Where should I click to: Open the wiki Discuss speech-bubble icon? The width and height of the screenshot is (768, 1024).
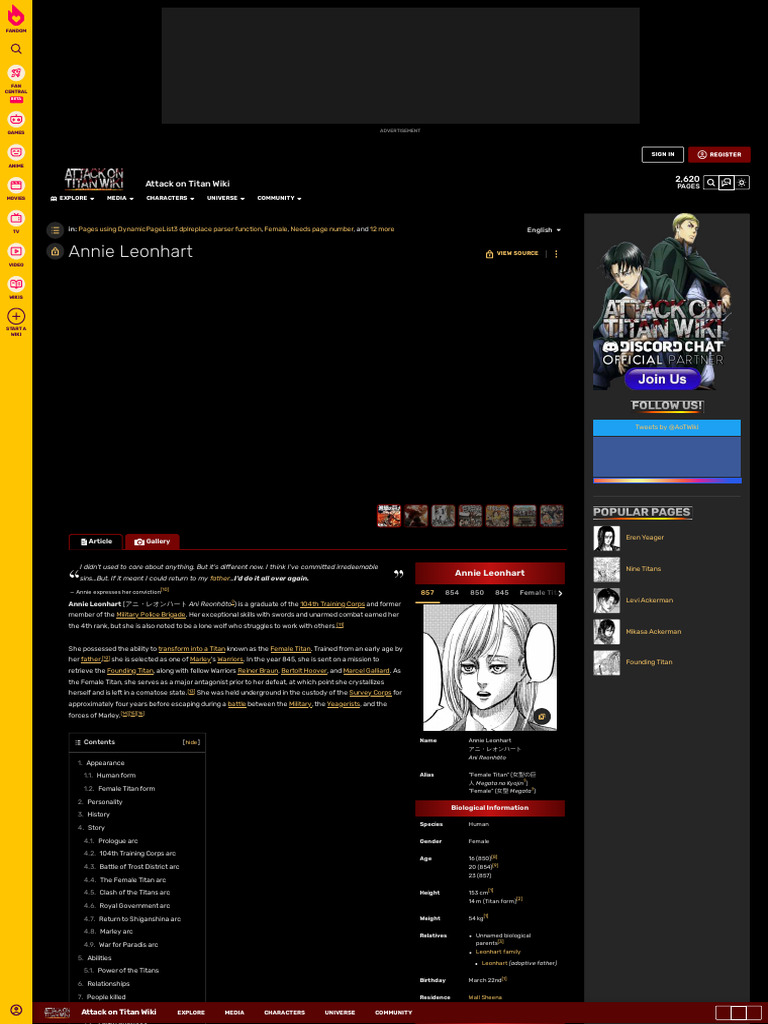coord(726,183)
